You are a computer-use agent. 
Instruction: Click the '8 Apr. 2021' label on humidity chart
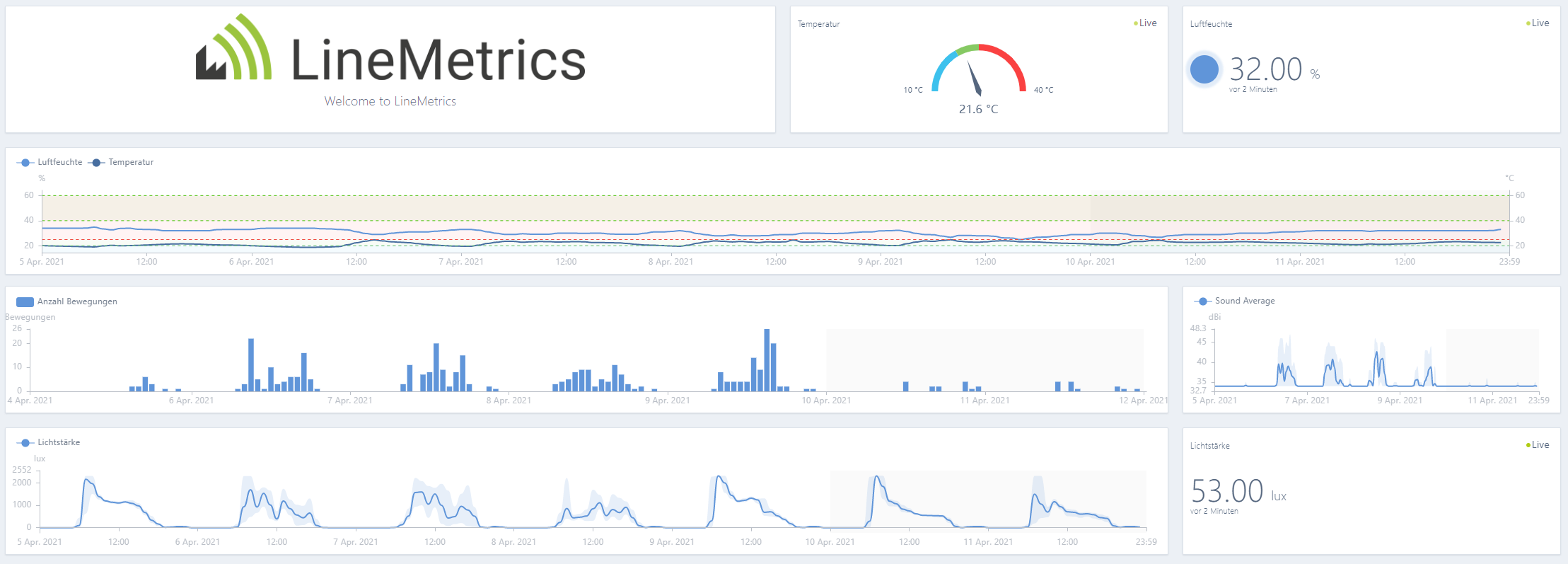670,262
